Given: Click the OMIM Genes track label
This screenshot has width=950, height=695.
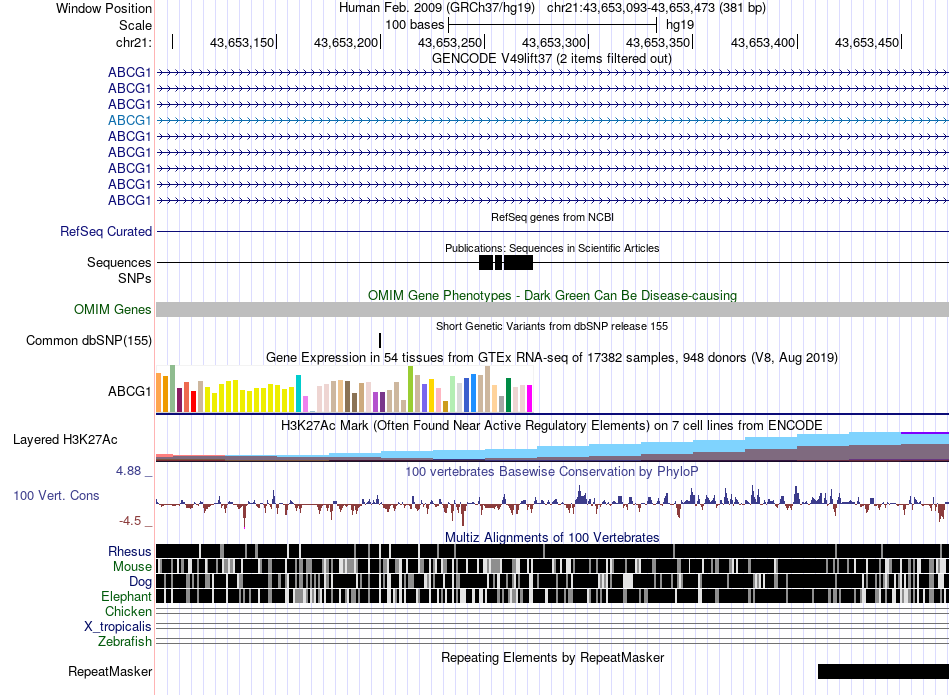Looking at the screenshot, I should click(x=113, y=310).
